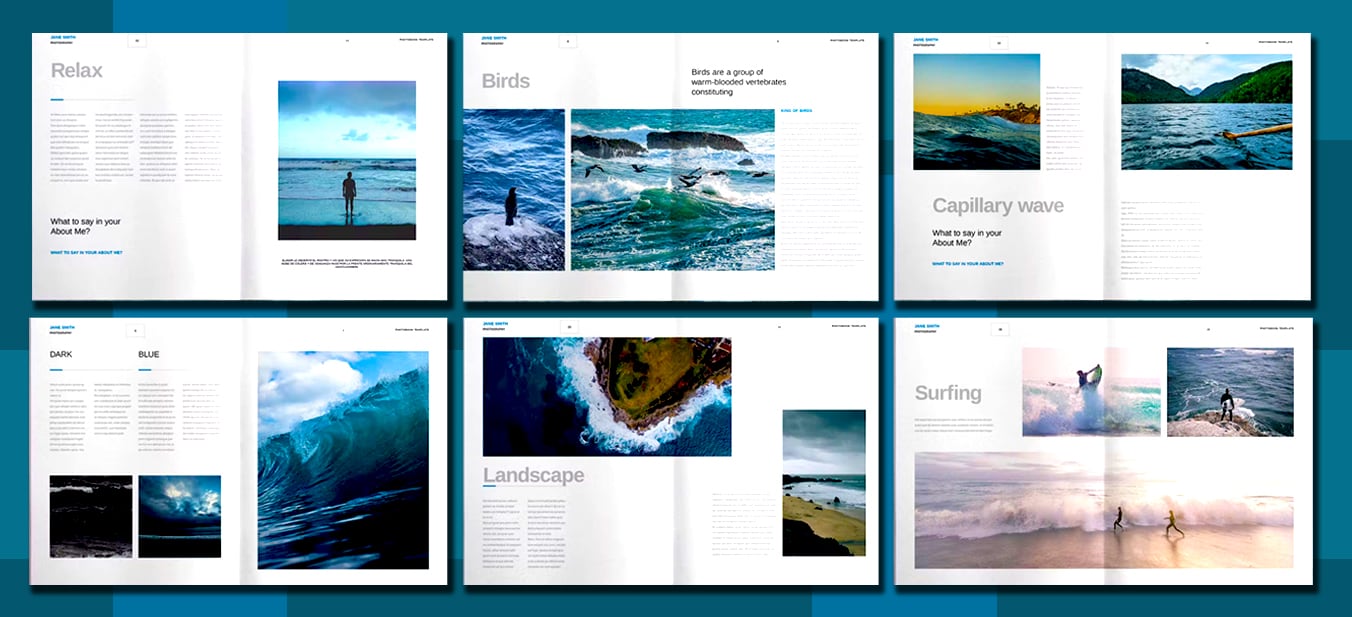The width and height of the screenshot is (1352, 617).
Task: Select the Surfing page heading
Action: (x=946, y=393)
